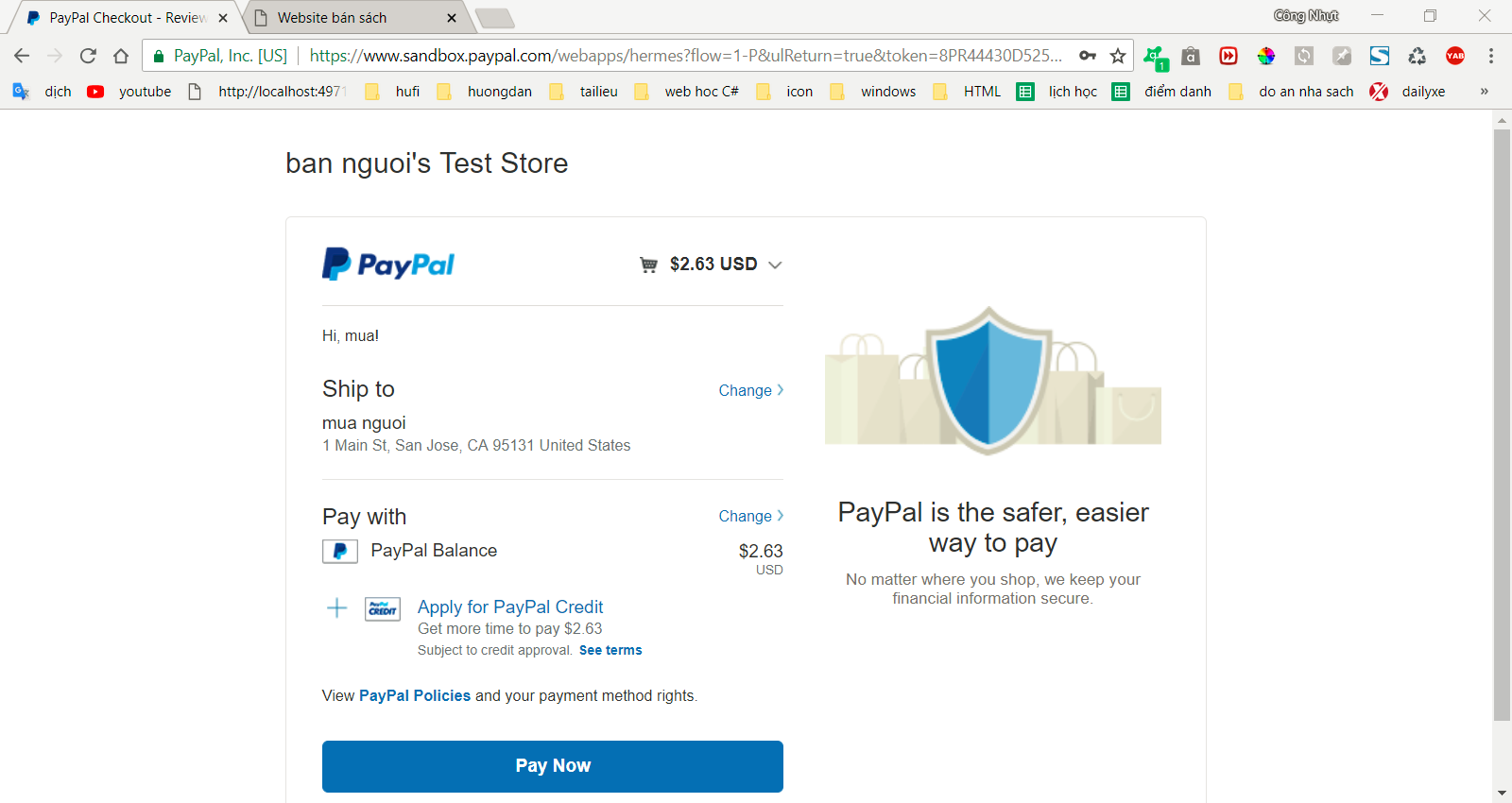Image resolution: width=1512 pixels, height=803 pixels.
Task: Click the red video downloader extension
Action: point(1228,56)
